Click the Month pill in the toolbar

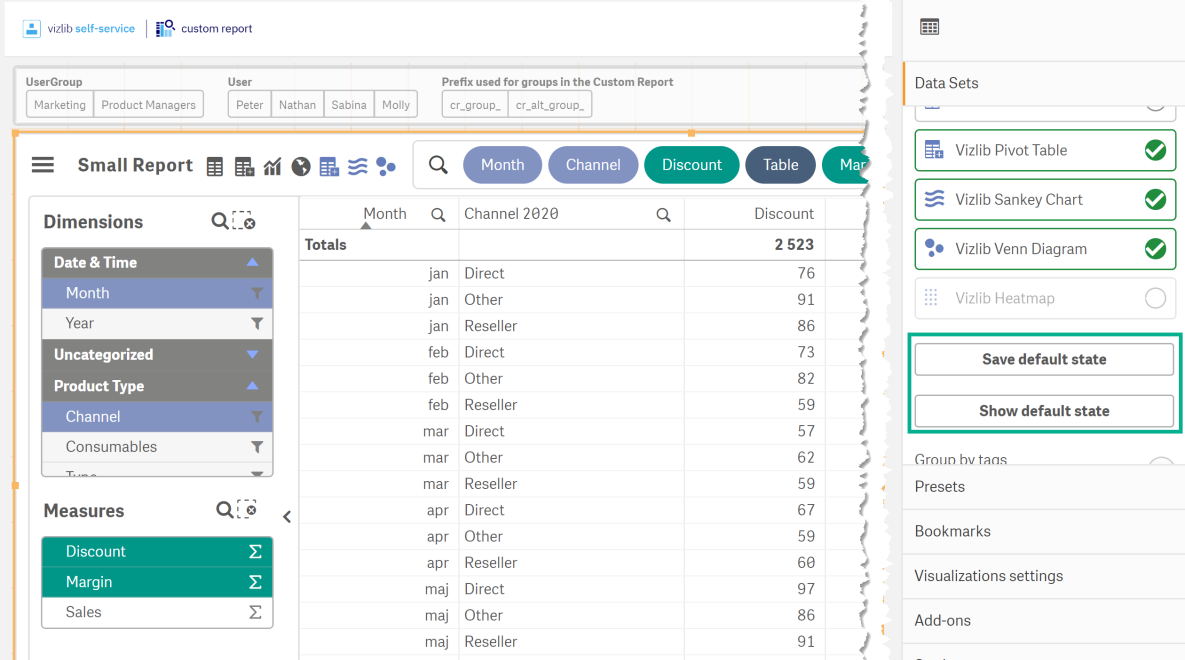click(503, 165)
